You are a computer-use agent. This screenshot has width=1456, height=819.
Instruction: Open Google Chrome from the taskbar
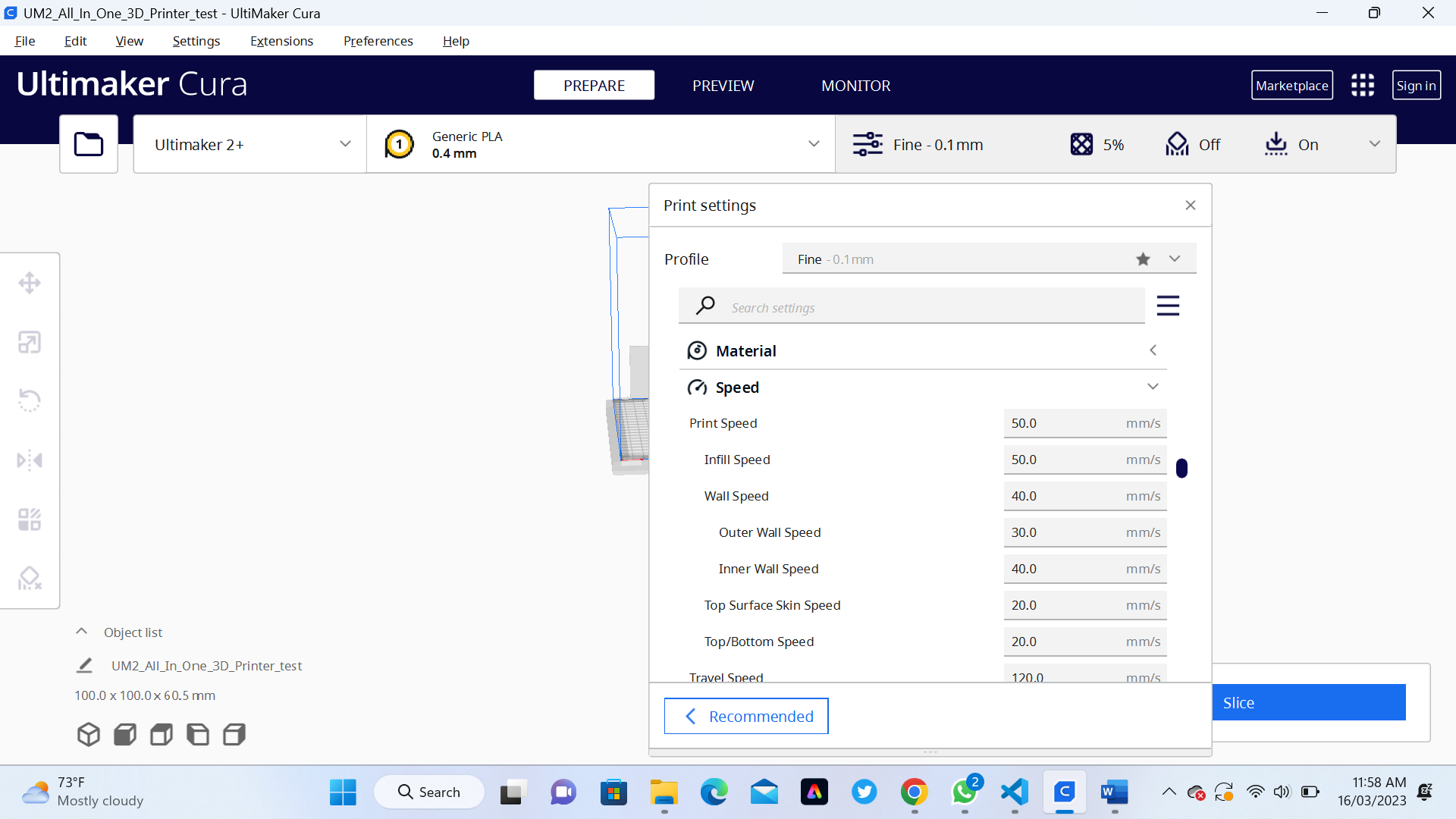pyautogui.click(x=915, y=792)
